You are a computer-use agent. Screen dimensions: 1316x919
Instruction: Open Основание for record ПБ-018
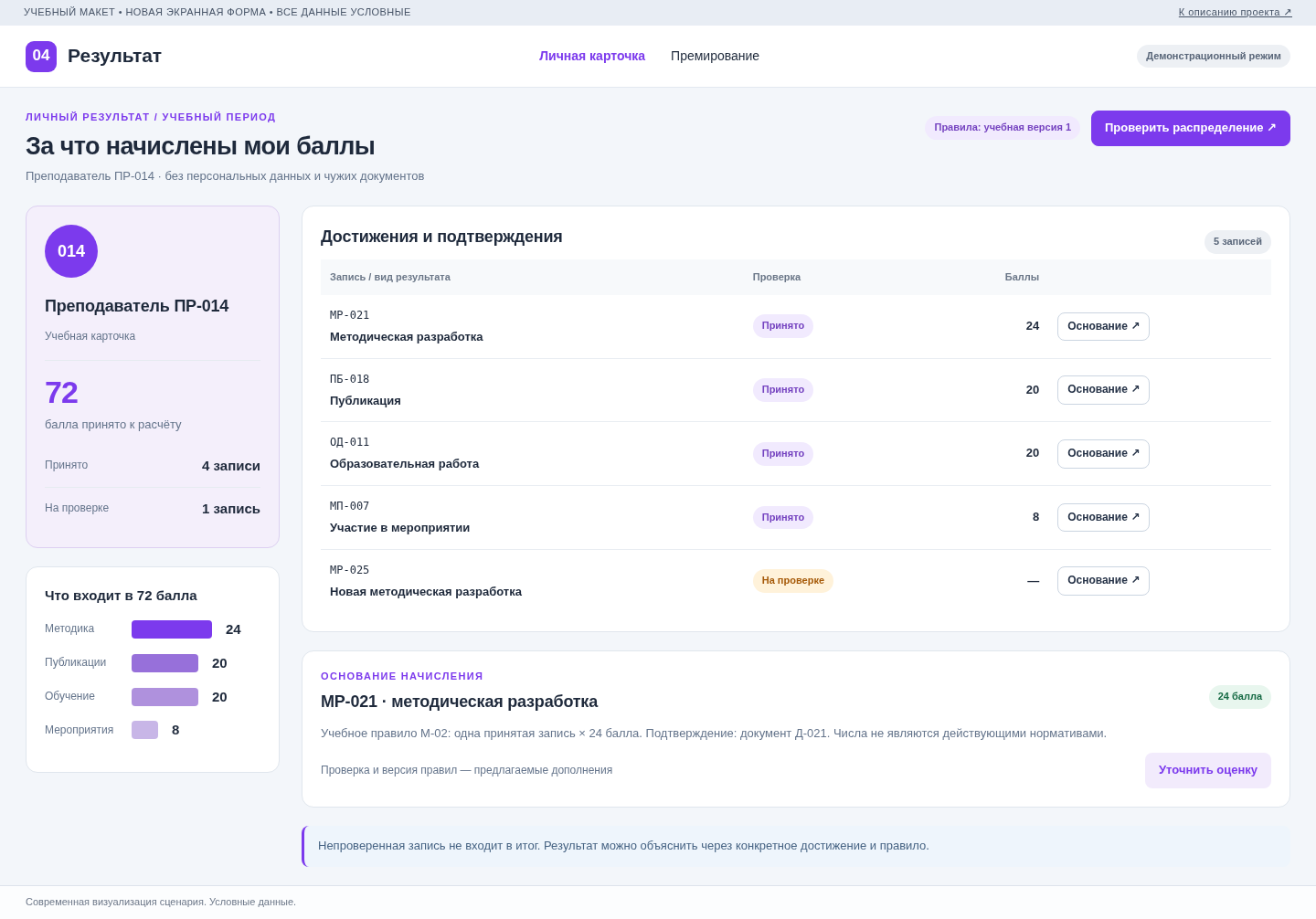(1103, 390)
